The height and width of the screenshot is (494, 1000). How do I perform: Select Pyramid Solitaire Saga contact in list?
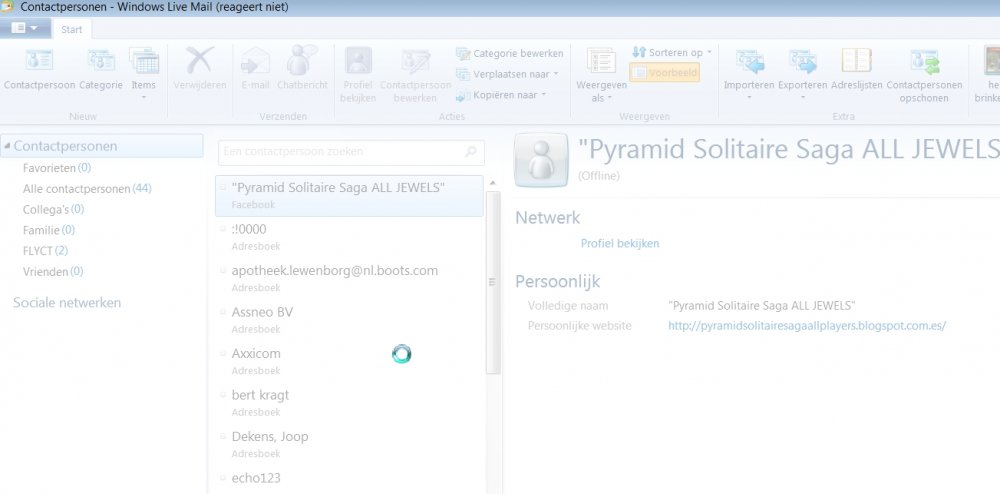pyautogui.click(x=349, y=196)
